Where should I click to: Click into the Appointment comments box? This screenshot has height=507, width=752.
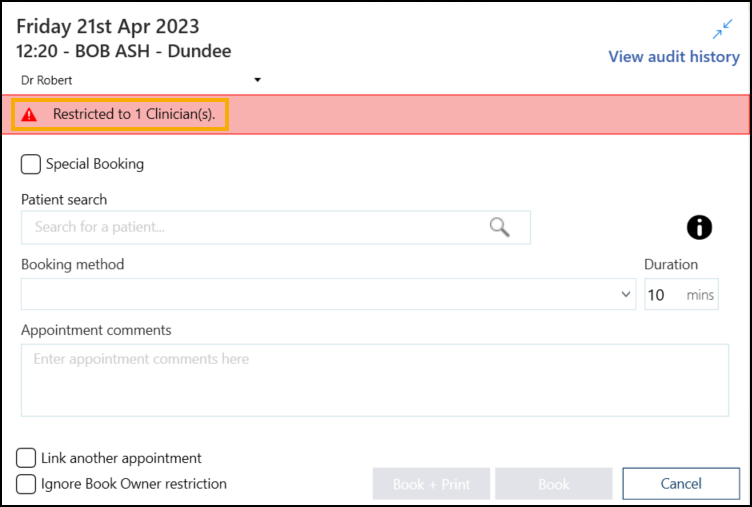click(x=374, y=380)
